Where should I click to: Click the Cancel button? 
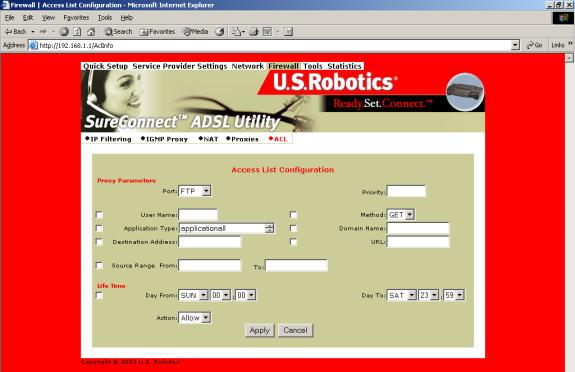coord(295,330)
